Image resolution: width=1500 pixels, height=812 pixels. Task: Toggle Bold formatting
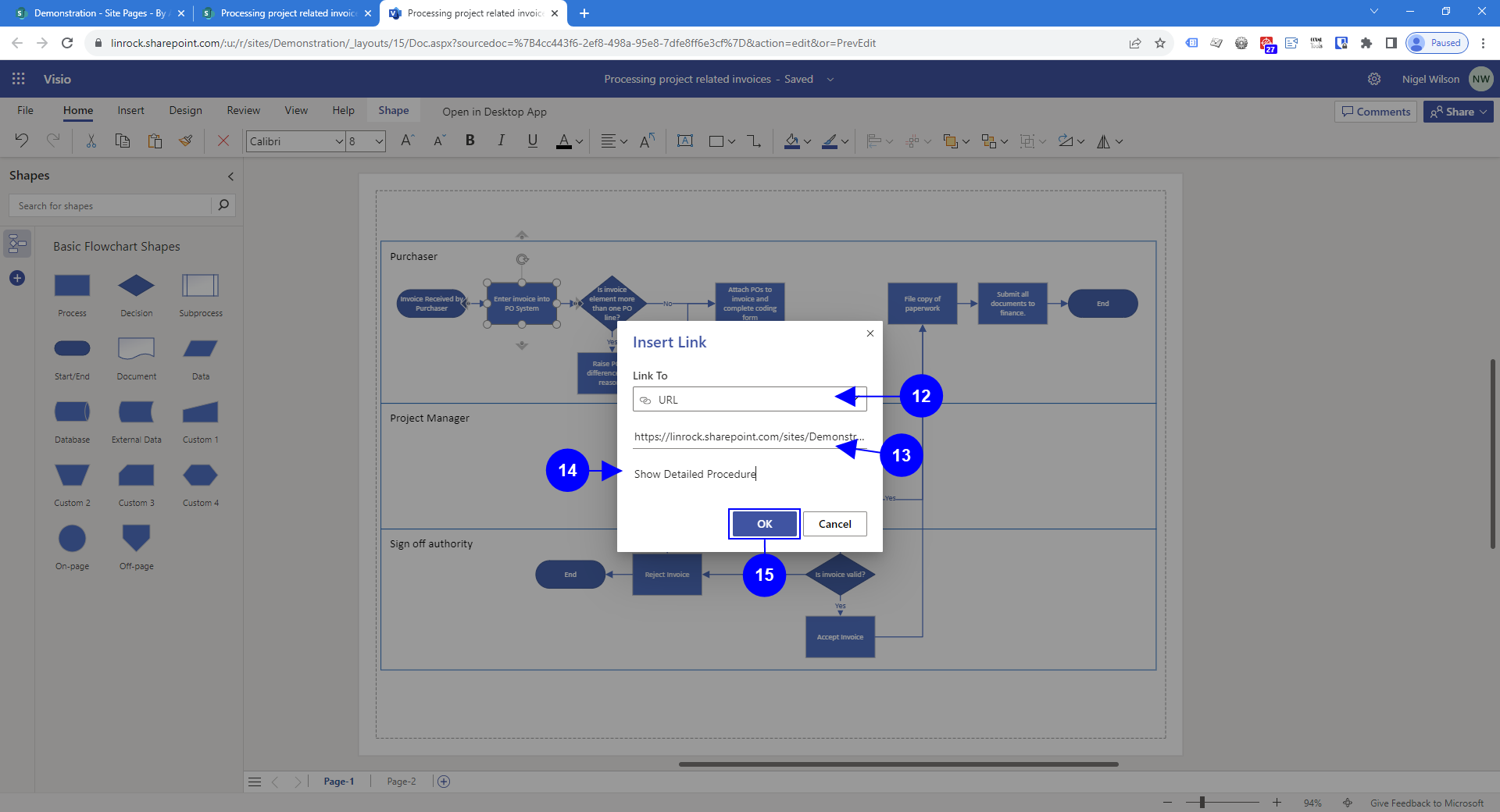[x=470, y=141]
